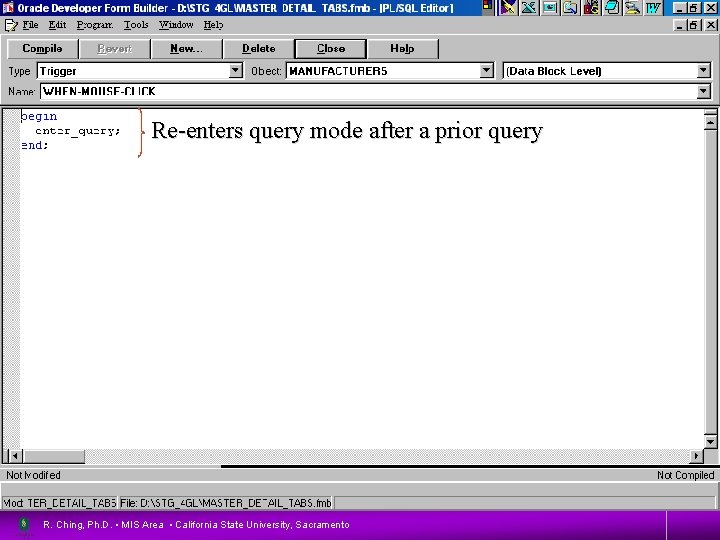
Task: Launch Word from the shortcut bar W icon
Action: [x=653, y=8]
